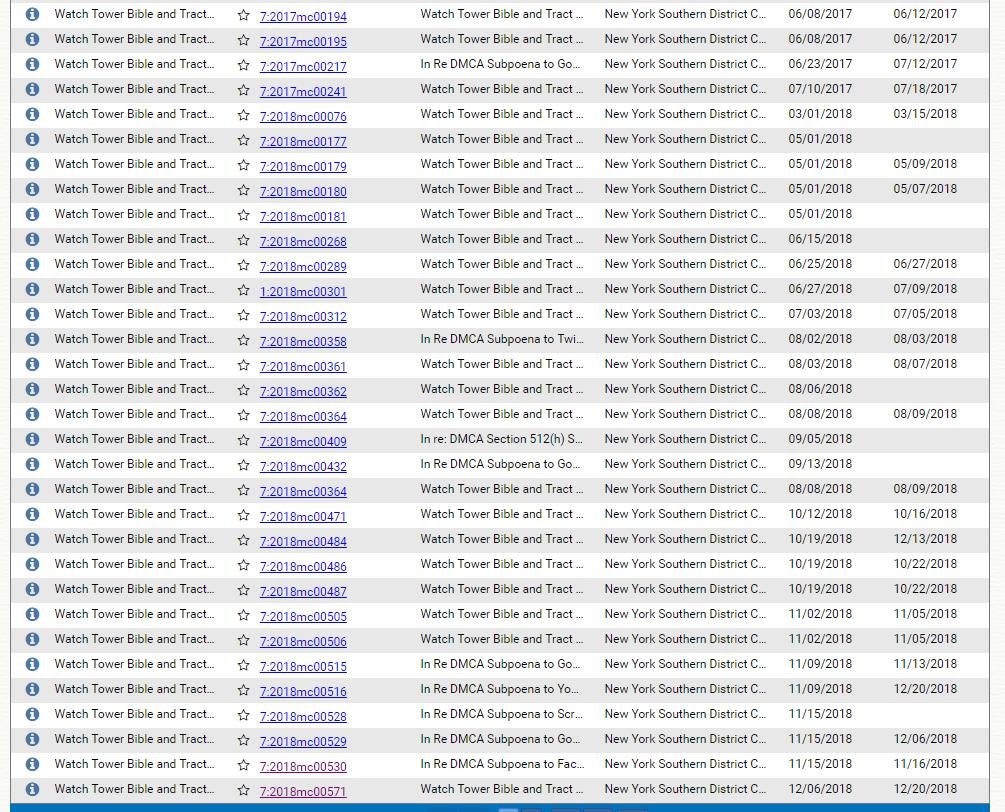The width and height of the screenshot is (1005, 812).
Task: Toggle star for case 7:2018mc00362
Action: 244,390
